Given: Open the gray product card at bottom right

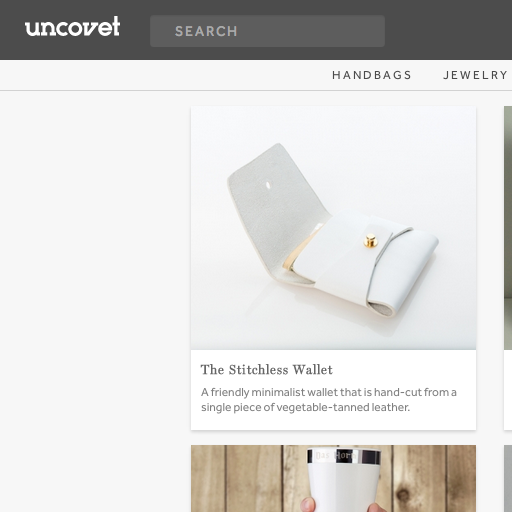Looking at the screenshot, I should [x=508, y=479].
